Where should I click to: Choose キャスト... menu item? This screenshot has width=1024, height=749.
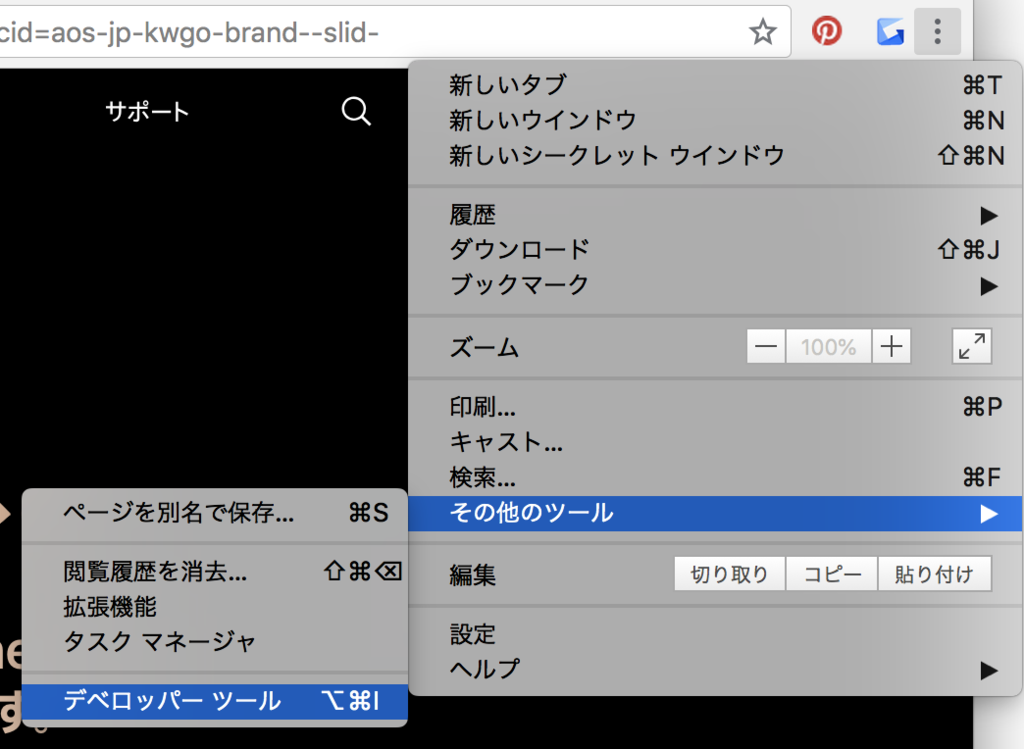[x=715, y=442]
